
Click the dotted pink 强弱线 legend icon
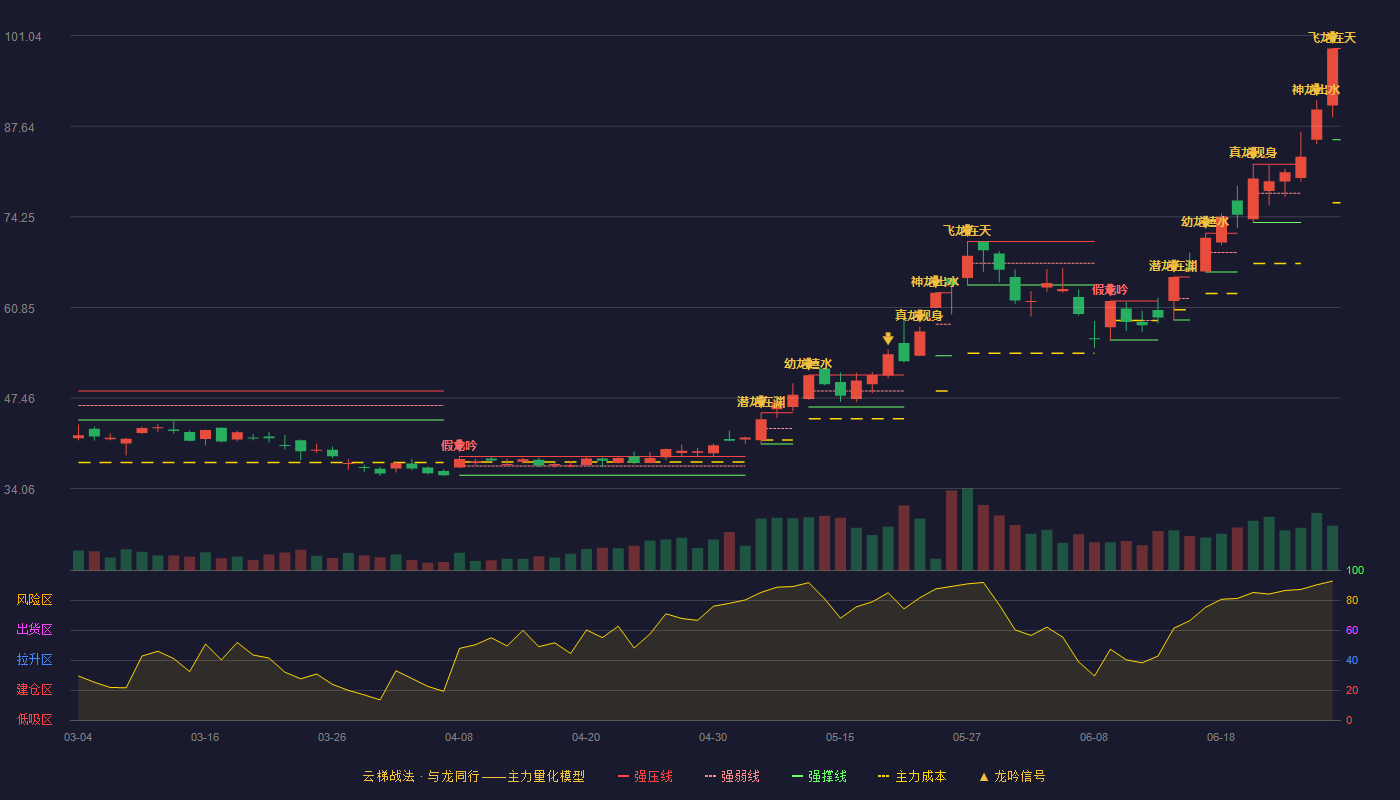tap(710, 776)
